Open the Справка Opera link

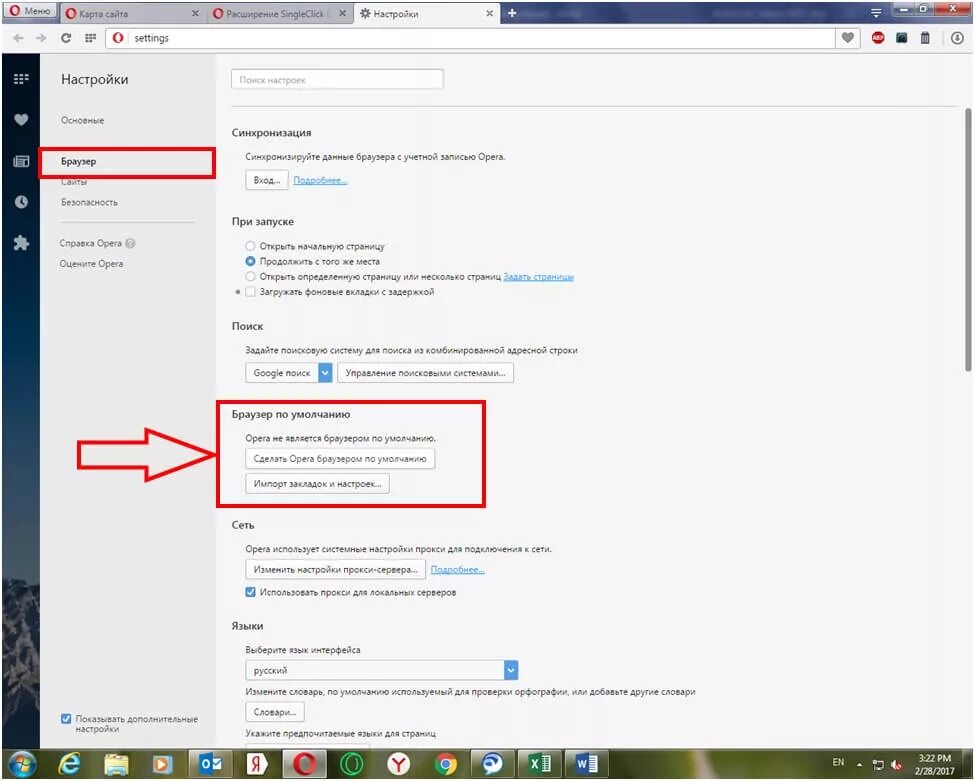coord(91,243)
